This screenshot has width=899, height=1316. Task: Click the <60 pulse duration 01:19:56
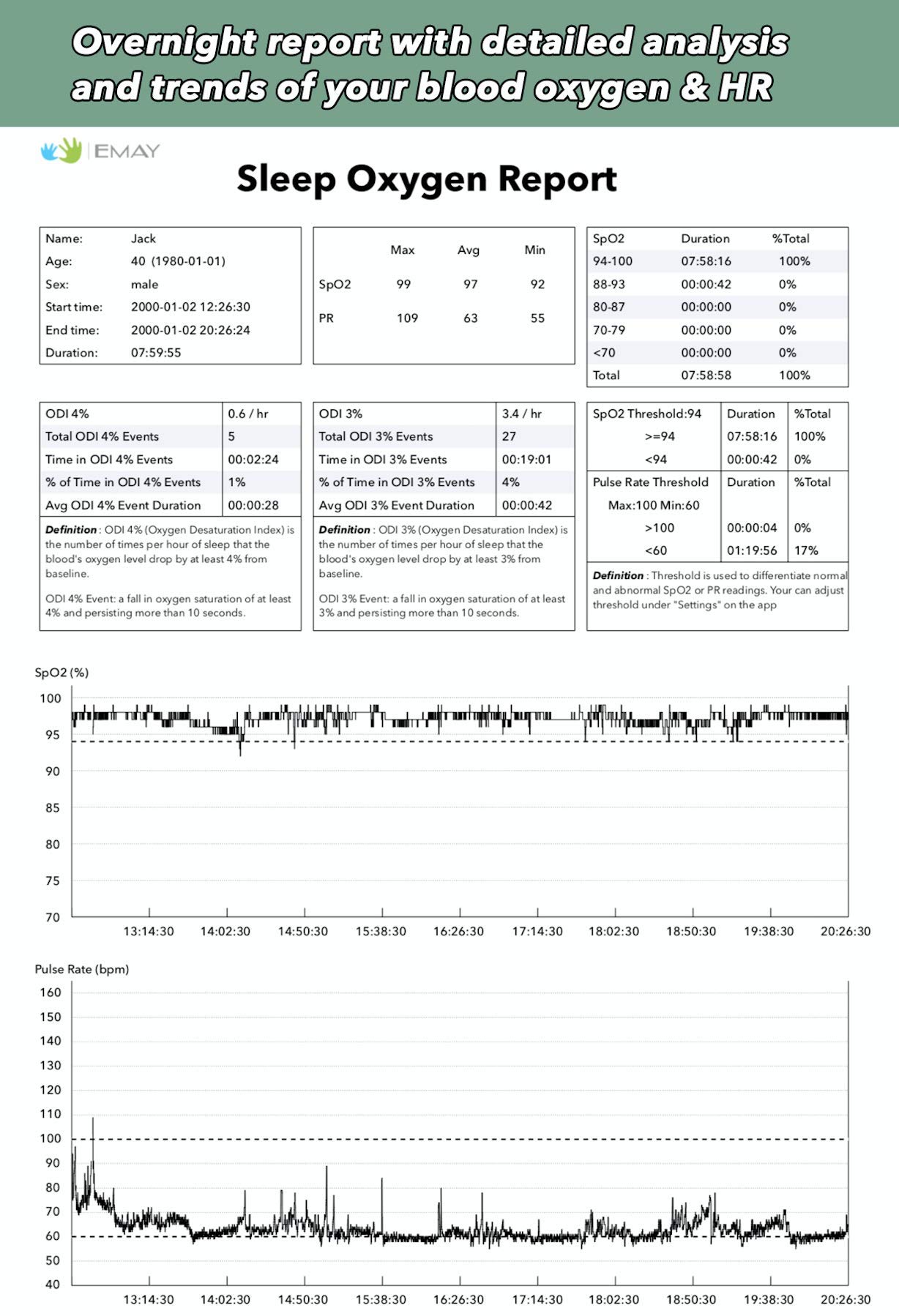coord(752,550)
